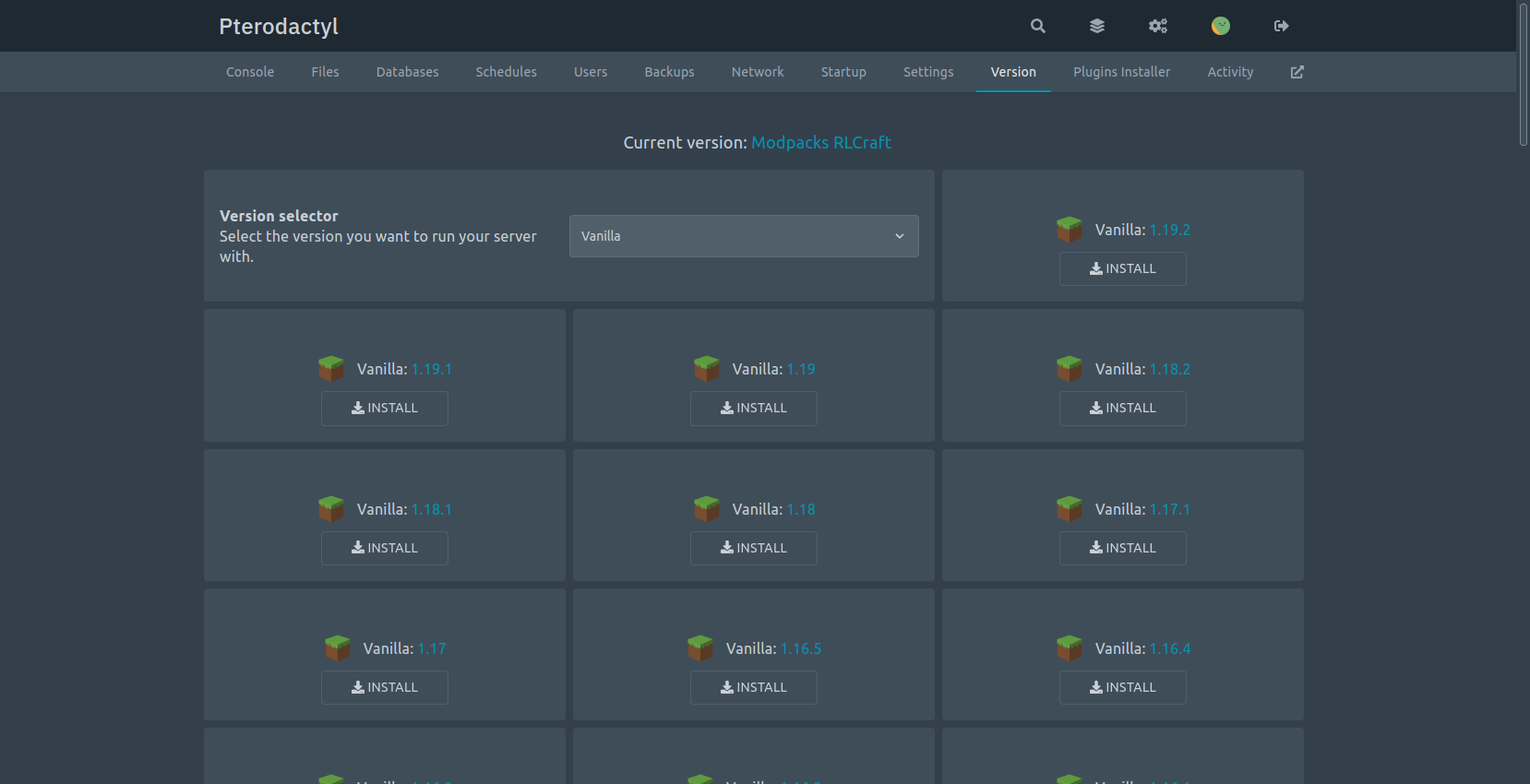Install Vanilla 1.17
The height and width of the screenshot is (784, 1530).
385,687
